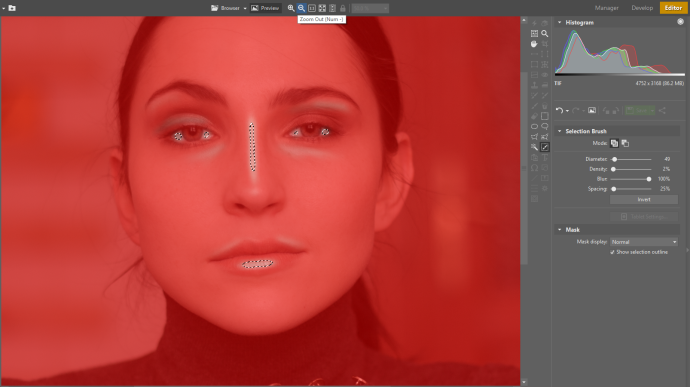Switch to the Manager tab
This screenshot has width=690, height=387.
(x=606, y=8)
